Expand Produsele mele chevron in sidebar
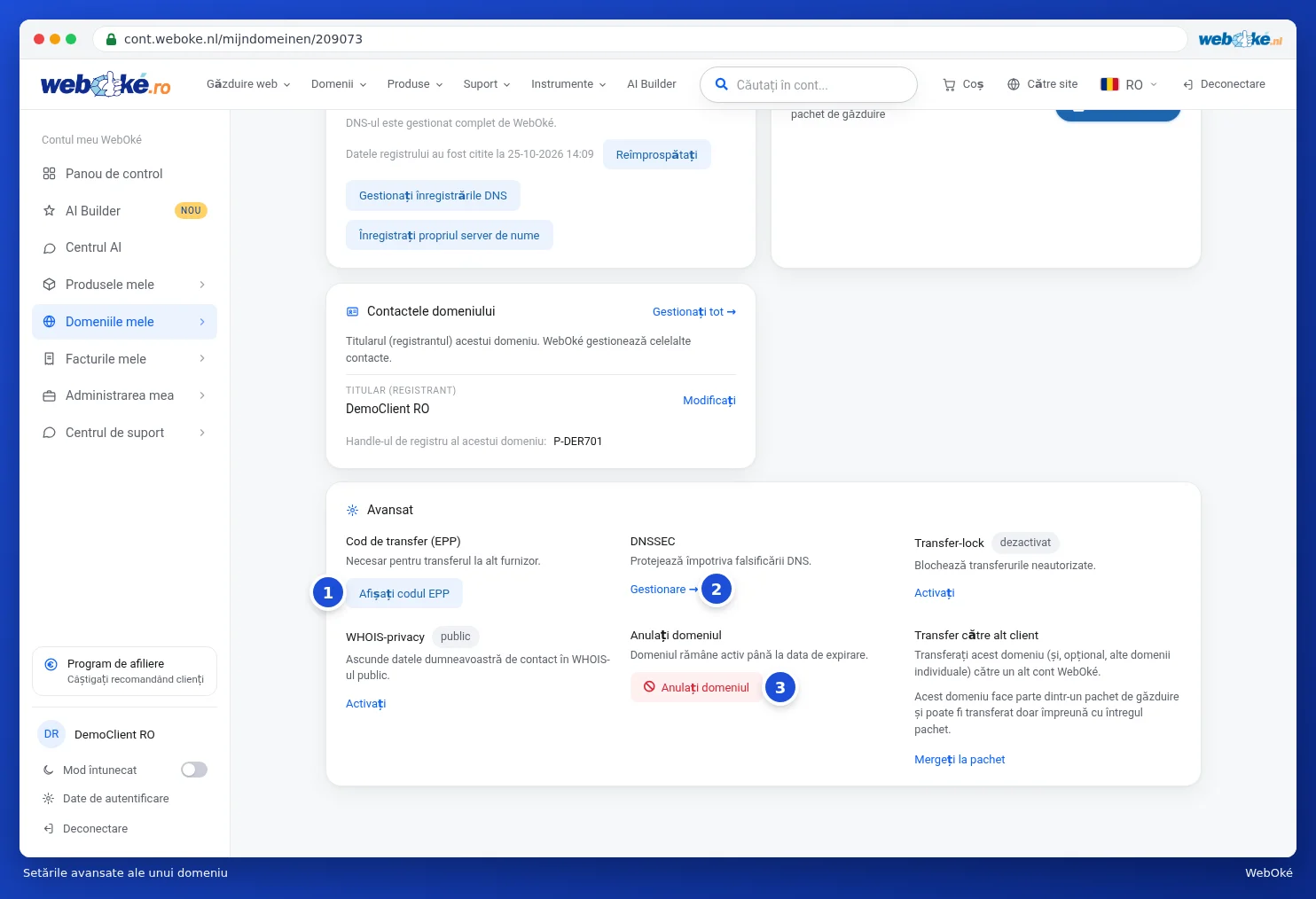This screenshot has height=899, width=1316. click(202, 285)
